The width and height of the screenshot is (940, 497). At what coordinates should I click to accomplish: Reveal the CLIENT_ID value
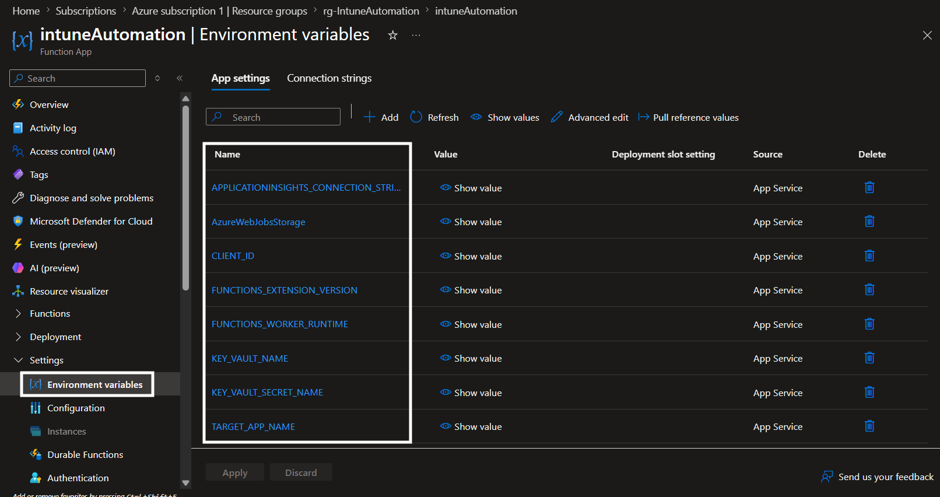click(471, 256)
